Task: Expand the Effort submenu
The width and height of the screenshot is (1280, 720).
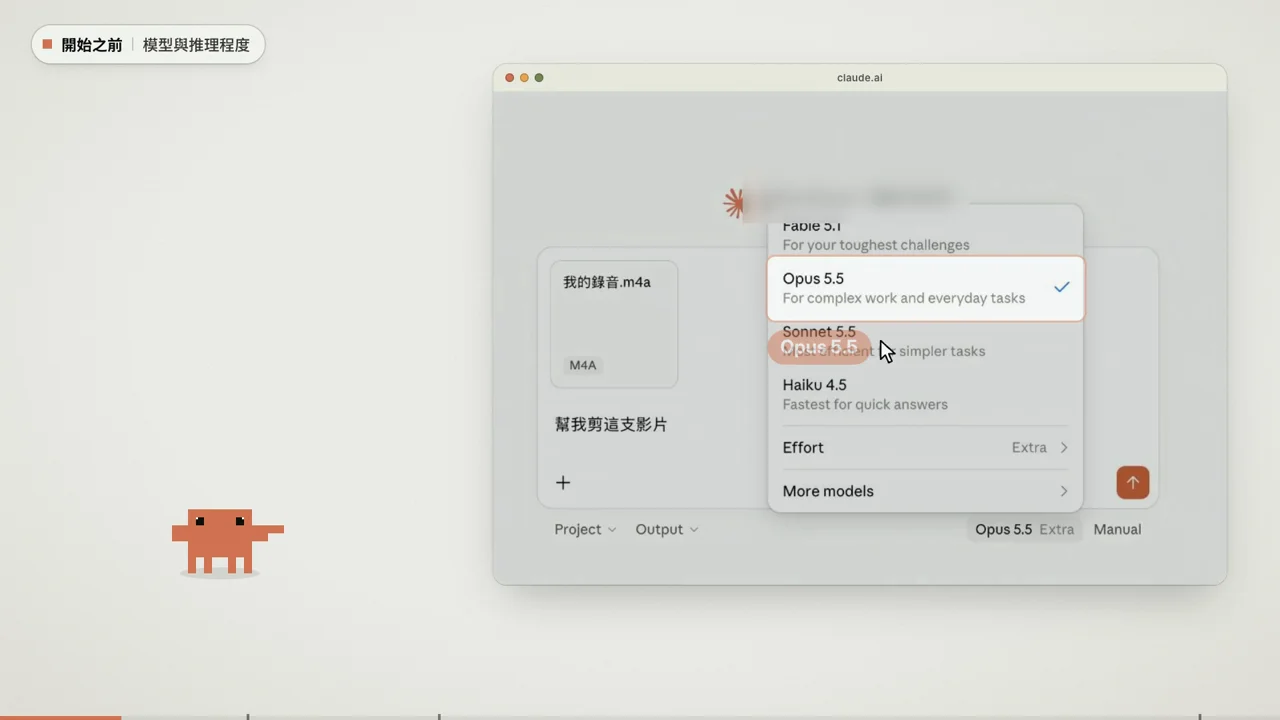Action: coord(925,447)
